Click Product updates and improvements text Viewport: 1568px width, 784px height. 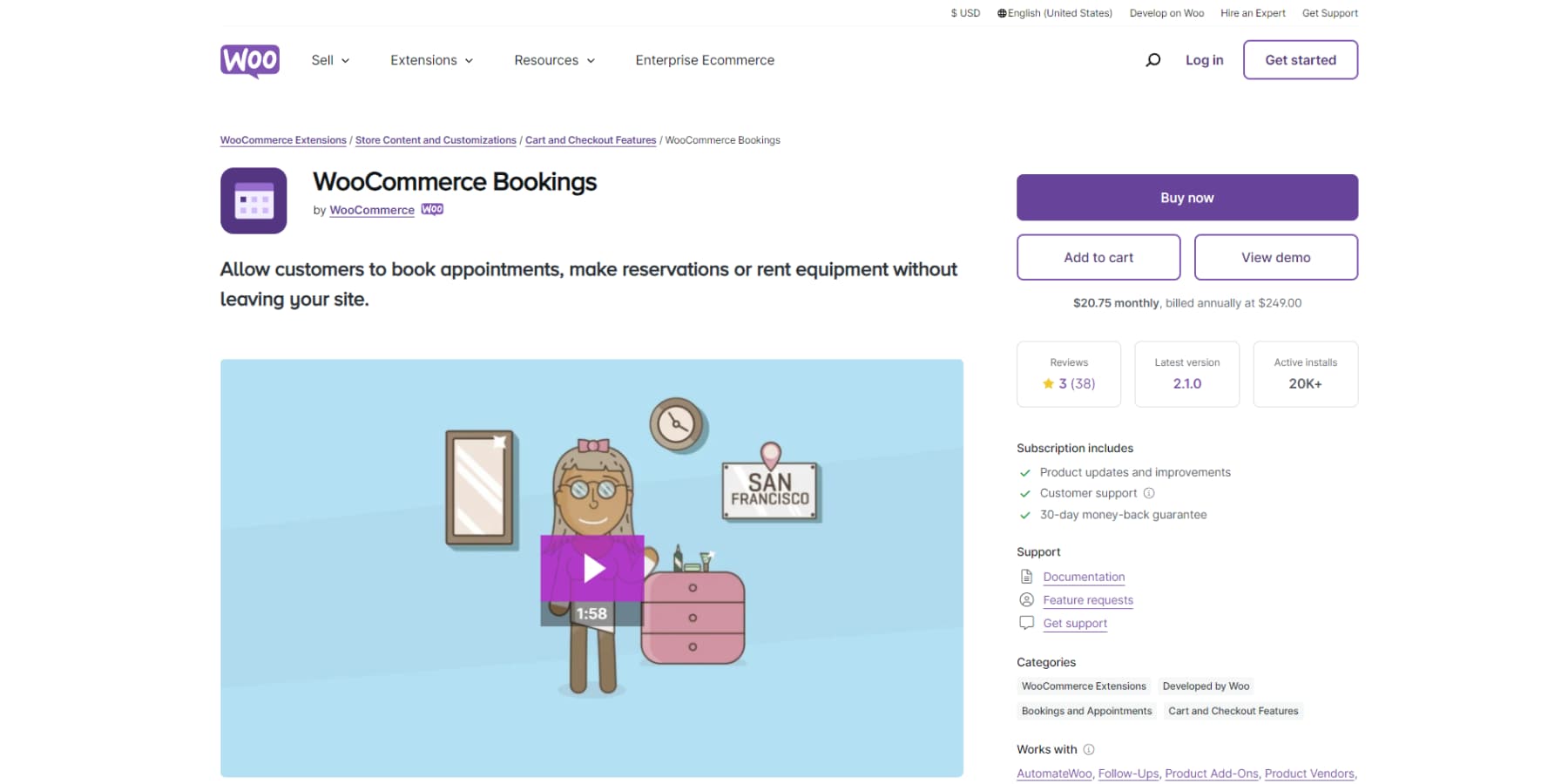point(1135,472)
